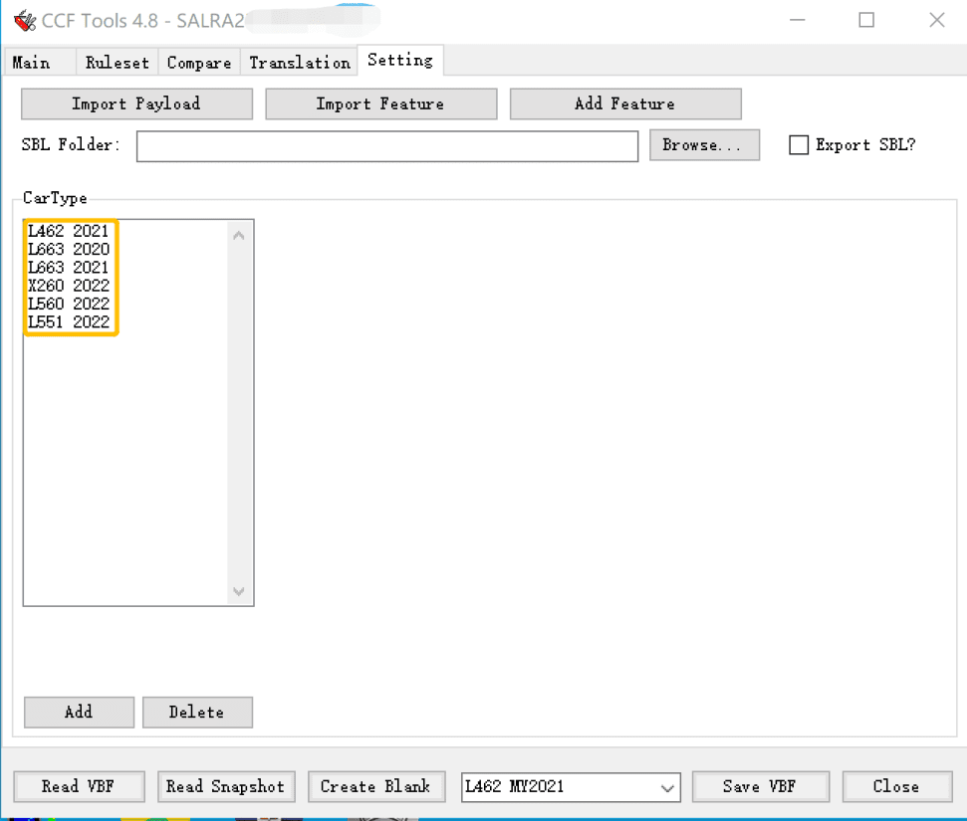Click the CarType list scroll up arrow
Image resolution: width=967 pixels, height=821 pixels.
point(239,236)
